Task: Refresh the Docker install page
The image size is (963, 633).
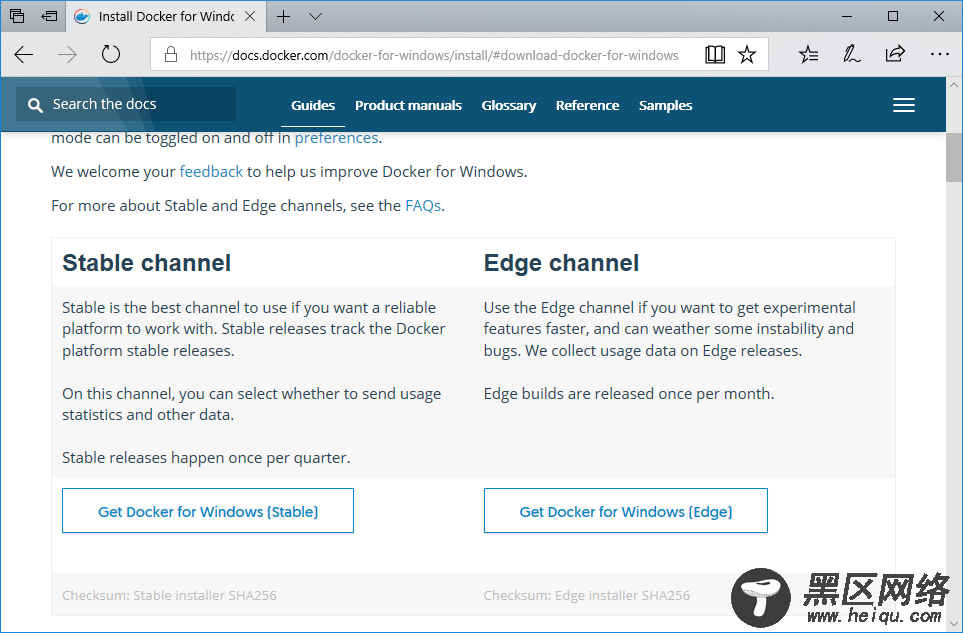Action: pyautogui.click(x=111, y=55)
